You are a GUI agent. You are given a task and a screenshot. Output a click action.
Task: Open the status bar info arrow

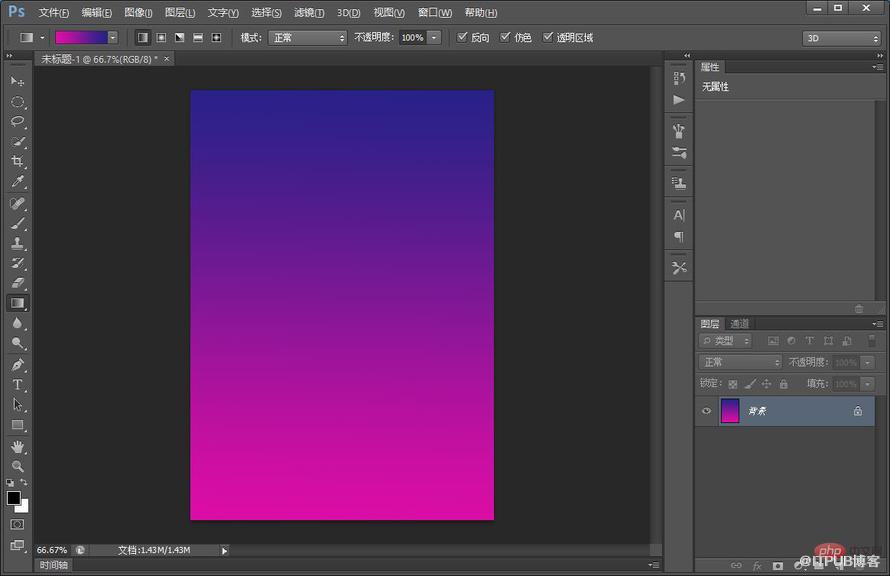224,550
